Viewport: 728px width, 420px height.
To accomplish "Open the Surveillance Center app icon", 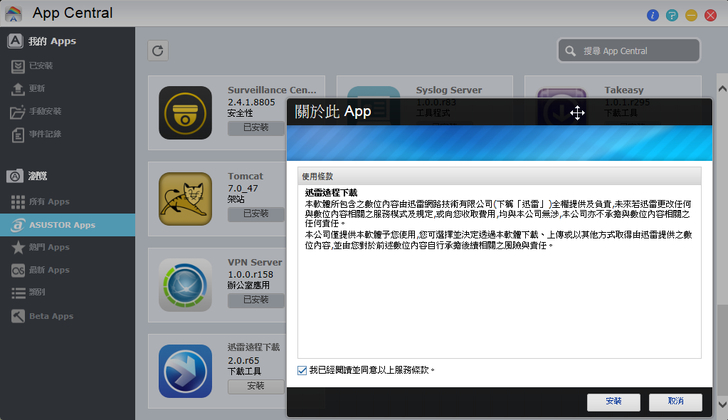I will coord(185,113).
